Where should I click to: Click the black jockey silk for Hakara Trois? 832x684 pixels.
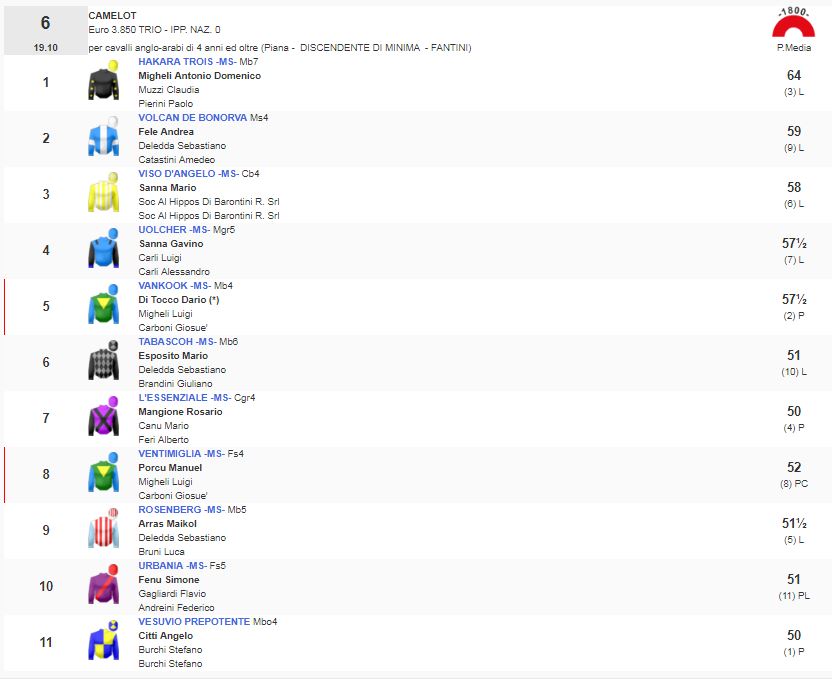tap(103, 83)
